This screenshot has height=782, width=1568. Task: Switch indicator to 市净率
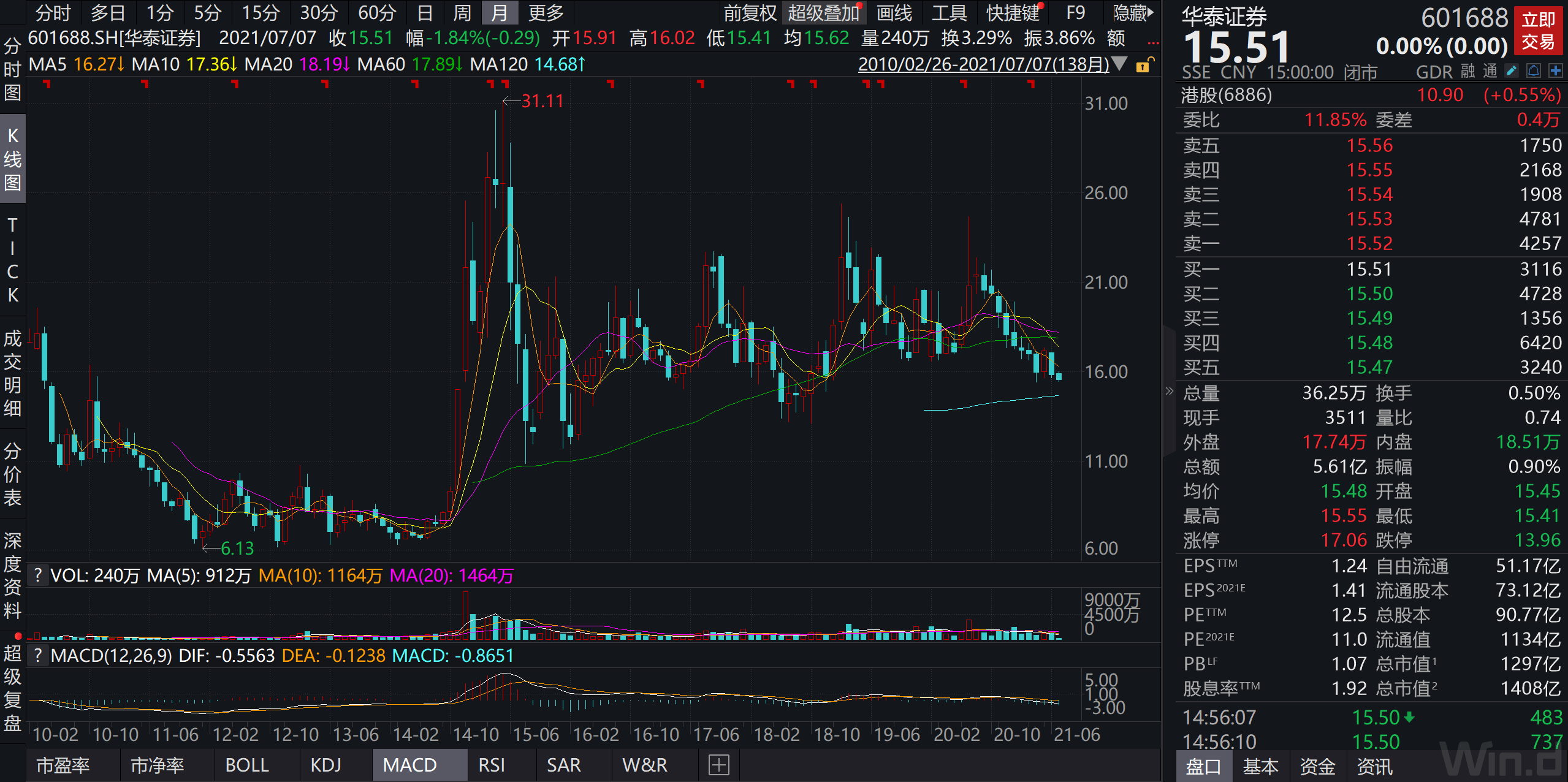point(157,765)
